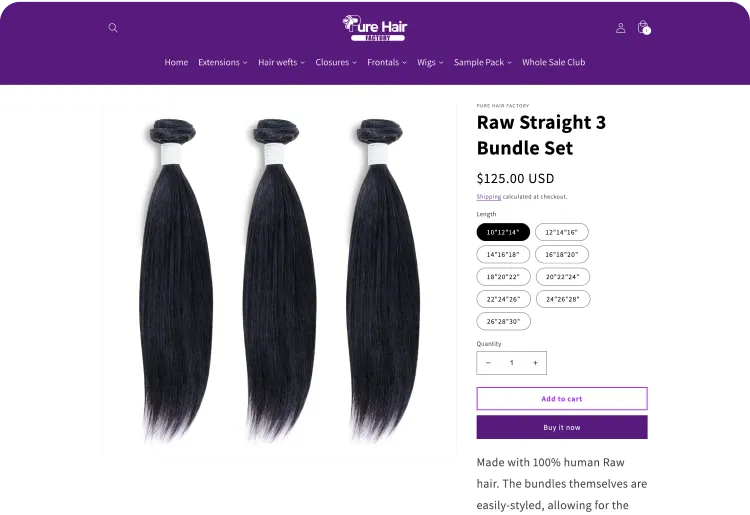
Task: Open the shopping cart bag icon
Action: point(644,27)
